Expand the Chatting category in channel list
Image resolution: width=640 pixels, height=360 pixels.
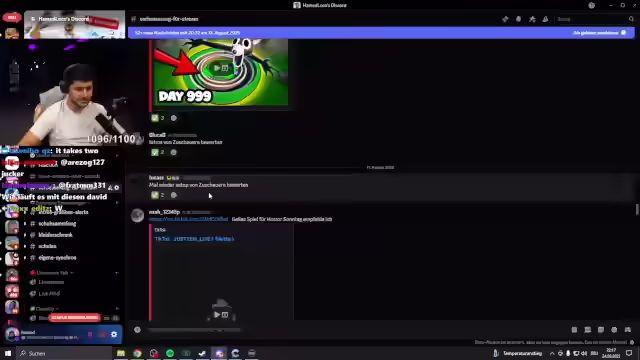pos(45,309)
